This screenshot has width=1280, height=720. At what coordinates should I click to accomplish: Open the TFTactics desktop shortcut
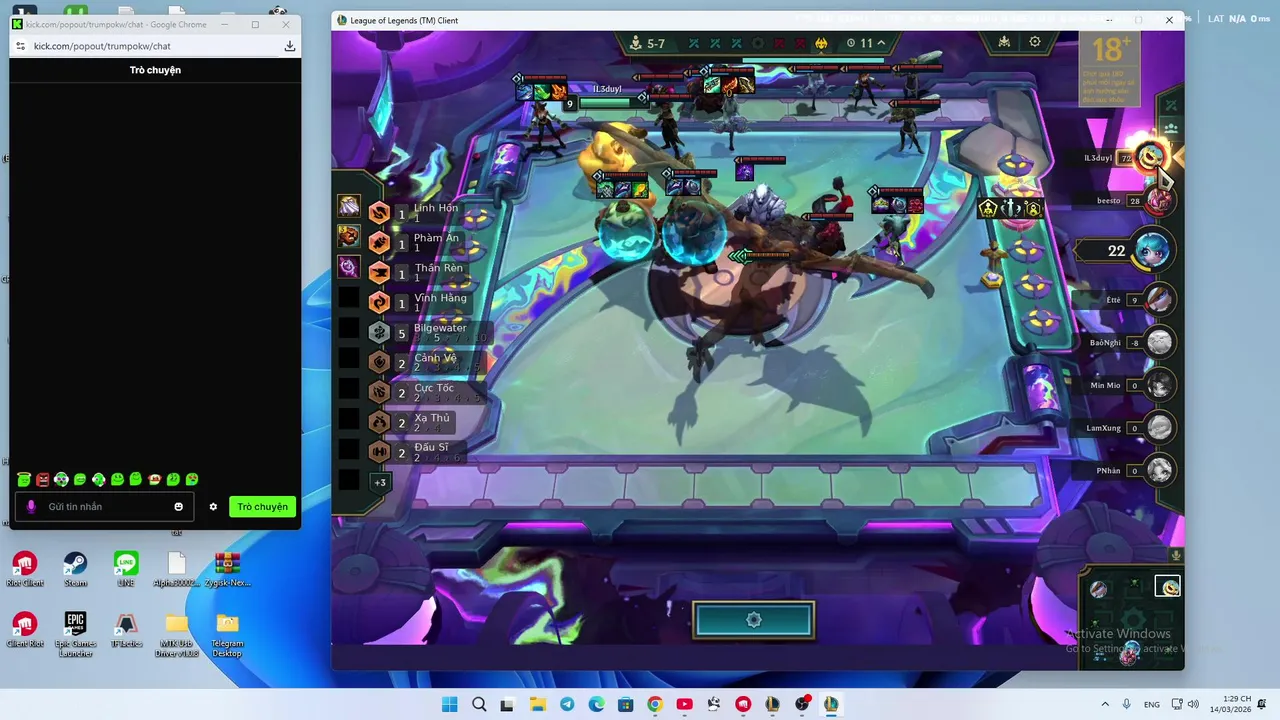(x=126, y=631)
